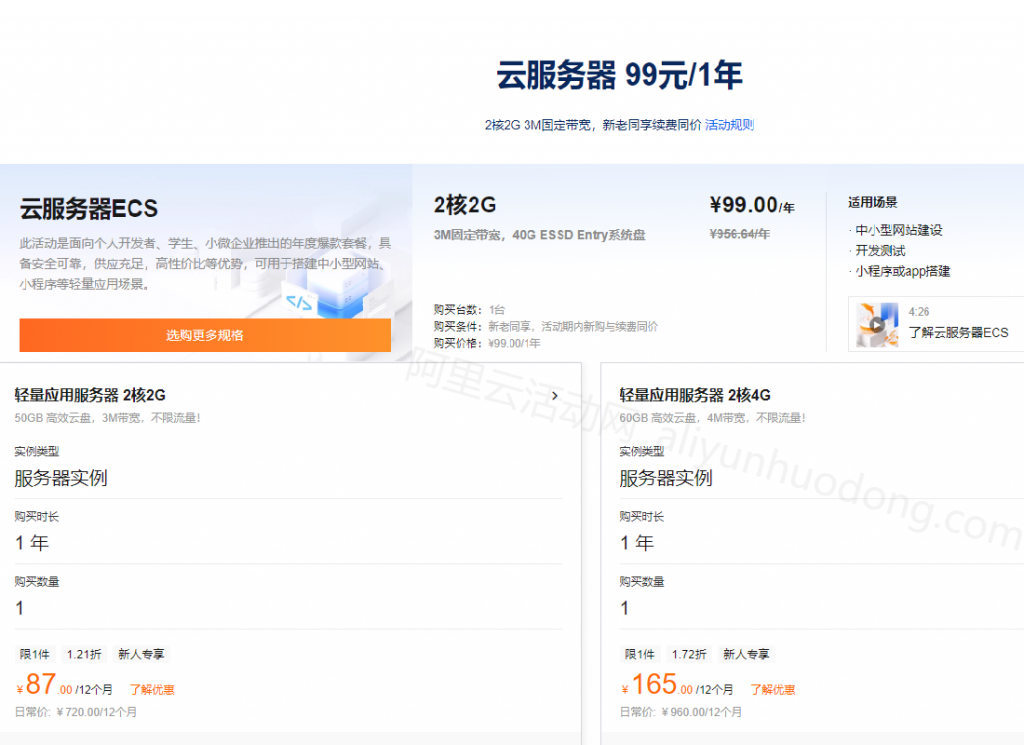
Task: Click the ¥165.00/12个月 price
Action: 677,685
